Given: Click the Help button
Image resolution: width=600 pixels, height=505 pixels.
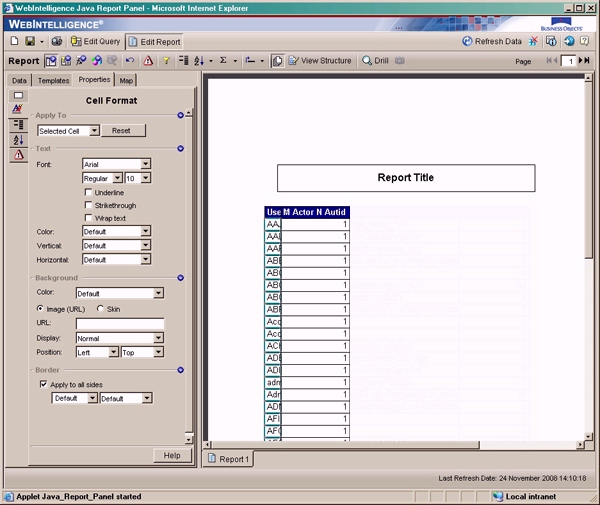Looking at the screenshot, I should tap(171, 455).
